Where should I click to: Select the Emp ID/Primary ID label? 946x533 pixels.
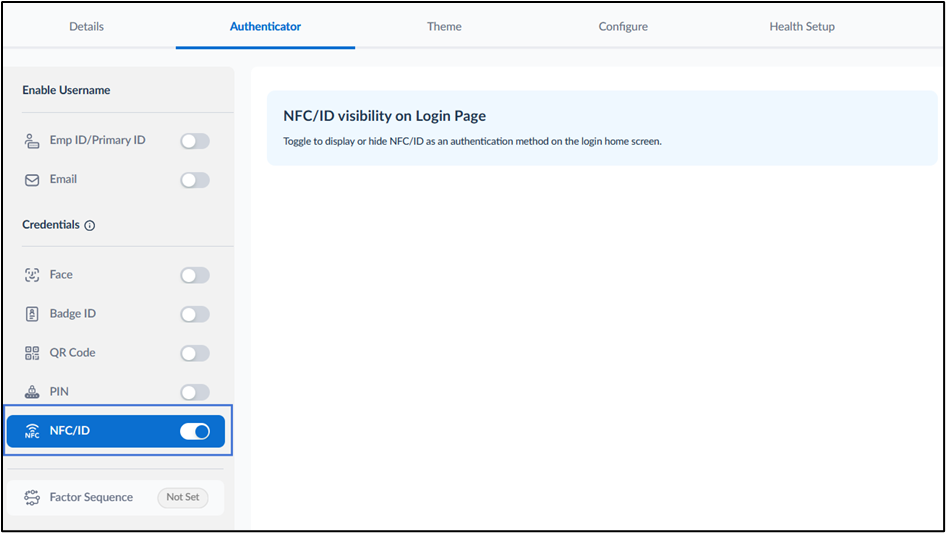tap(98, 140)
